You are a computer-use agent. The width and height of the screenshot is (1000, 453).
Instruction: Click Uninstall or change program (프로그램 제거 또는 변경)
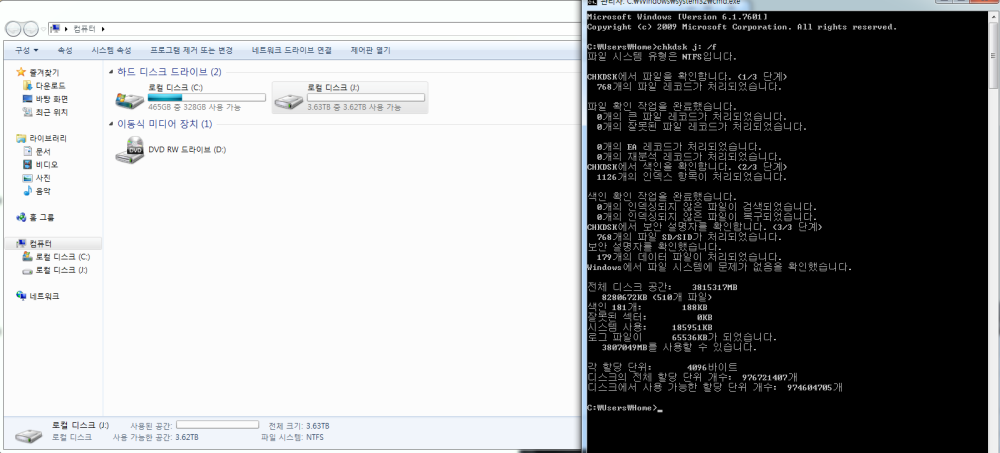point(191,49)
